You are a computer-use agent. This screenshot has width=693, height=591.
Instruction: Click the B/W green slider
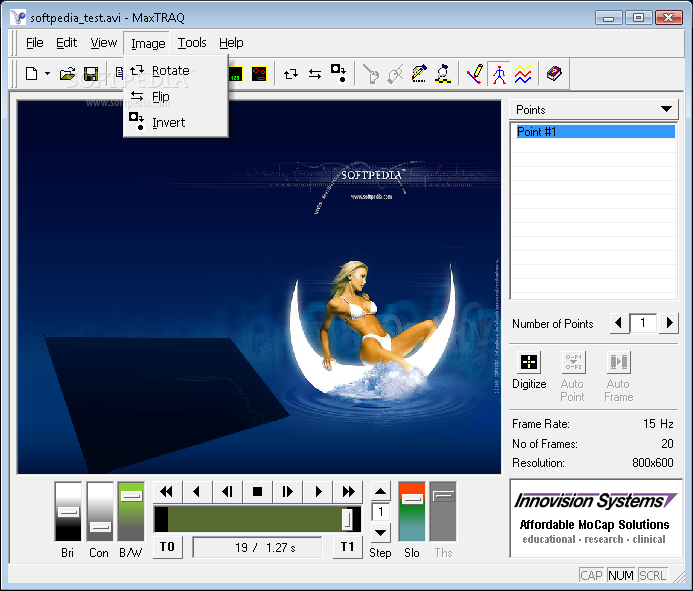coord(131,511)
